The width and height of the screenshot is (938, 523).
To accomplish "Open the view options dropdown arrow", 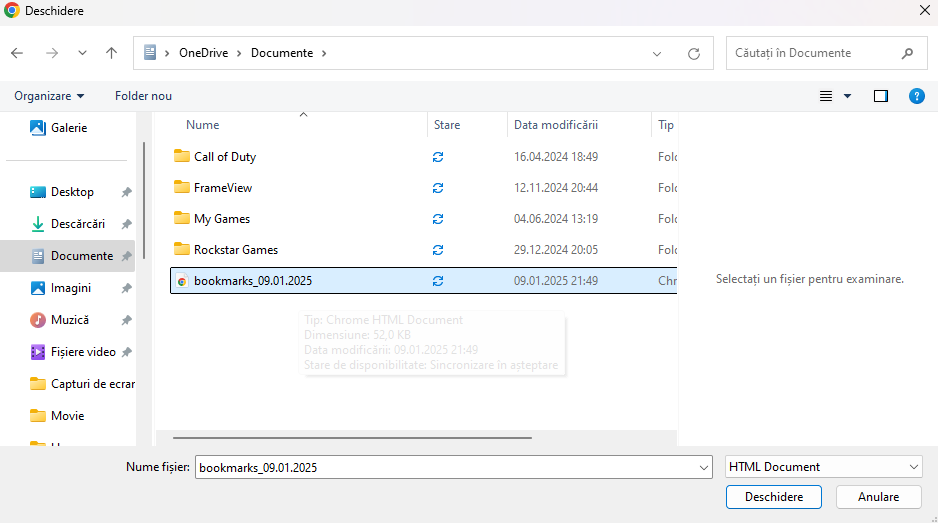I will pos(848,96).
